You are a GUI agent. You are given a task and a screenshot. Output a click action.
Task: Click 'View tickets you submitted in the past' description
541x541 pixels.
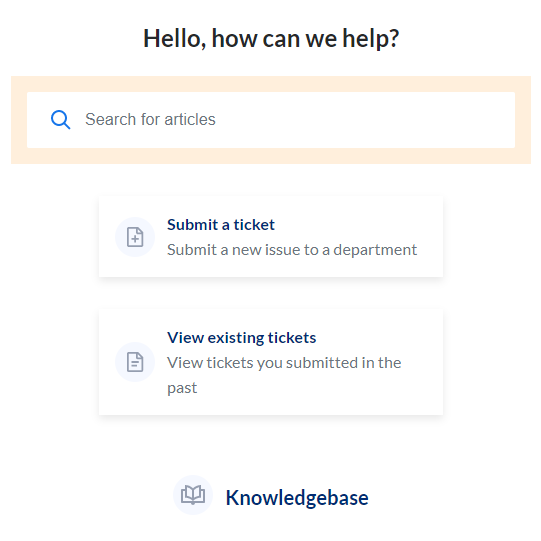pos(284,375)
